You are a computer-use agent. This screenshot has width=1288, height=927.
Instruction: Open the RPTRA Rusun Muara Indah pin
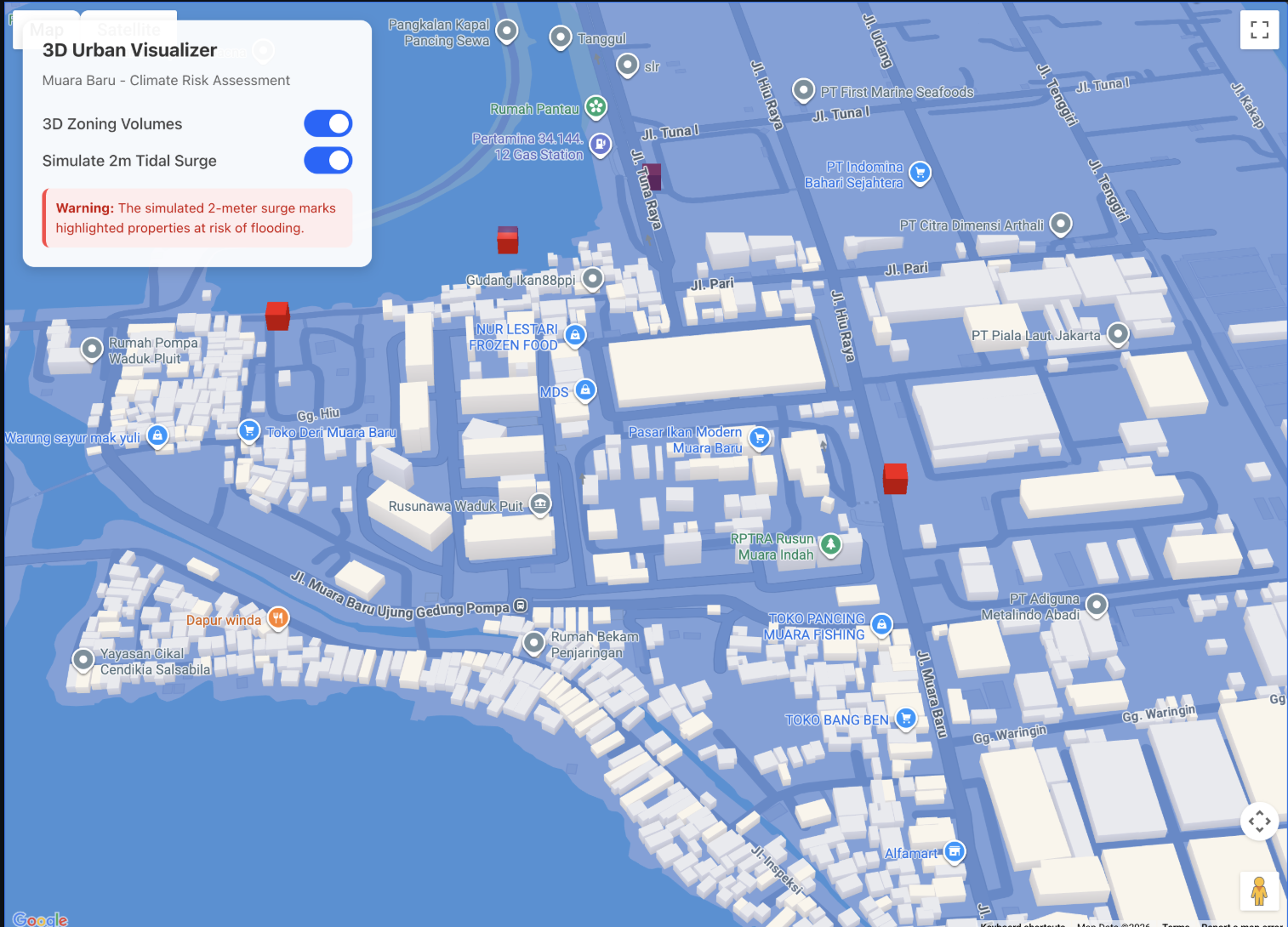pyautogui.click(x=831, y=544)
